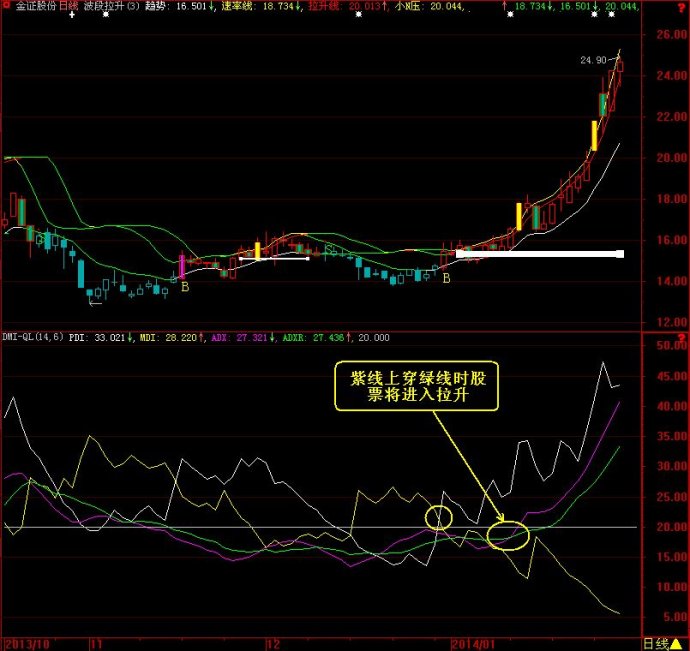The image size is (690, 651).
Task: Click the 45.00 label on the DMI axis
Action: 671,376
